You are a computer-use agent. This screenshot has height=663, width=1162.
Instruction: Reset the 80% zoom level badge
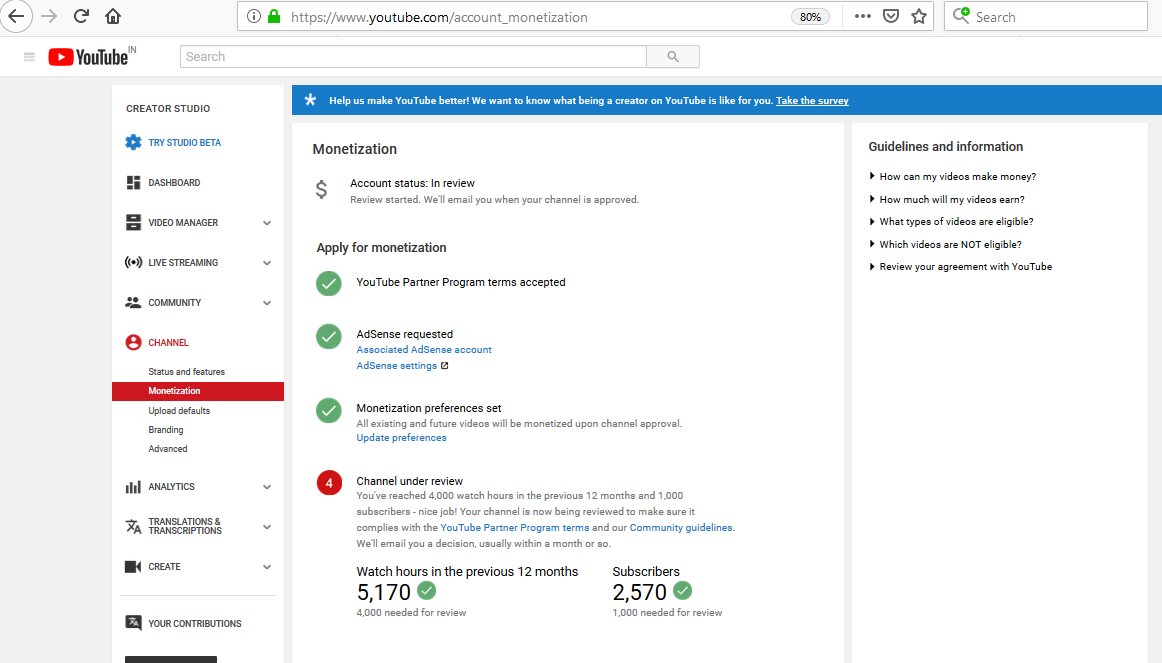coord(810,17)
